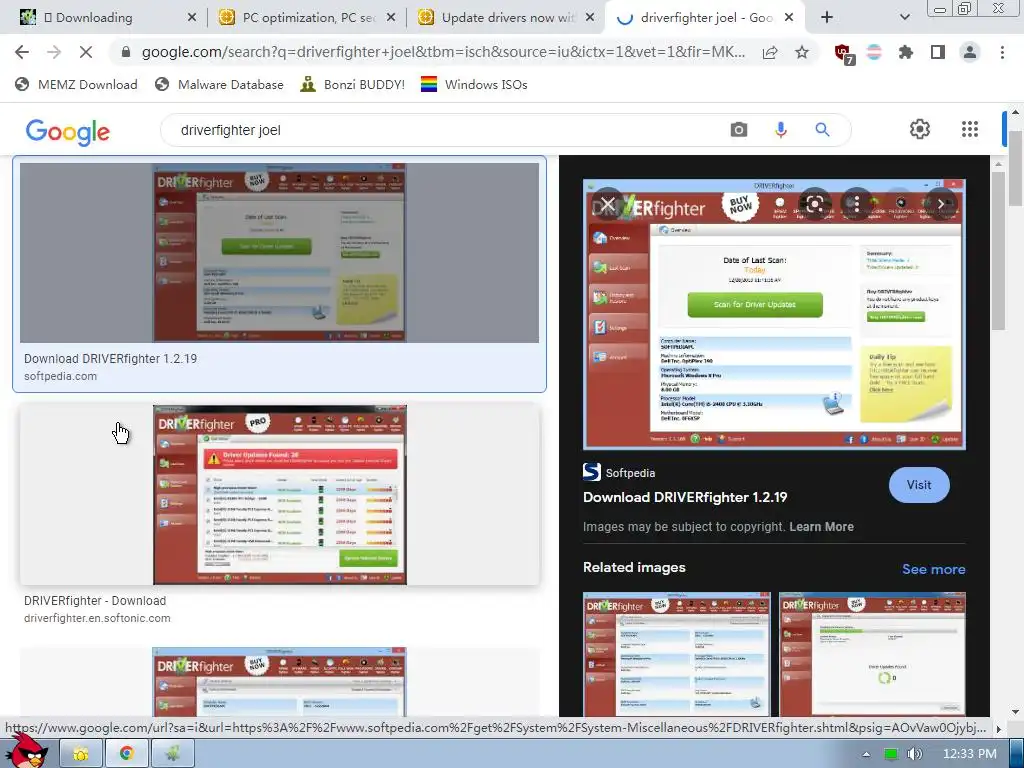Open the uBlock shield extension icon

(844, 54)
